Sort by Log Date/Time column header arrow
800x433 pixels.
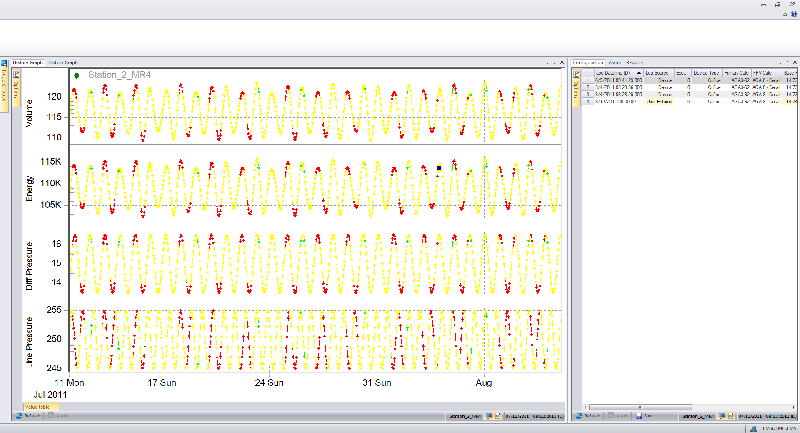tap(638, 73)
